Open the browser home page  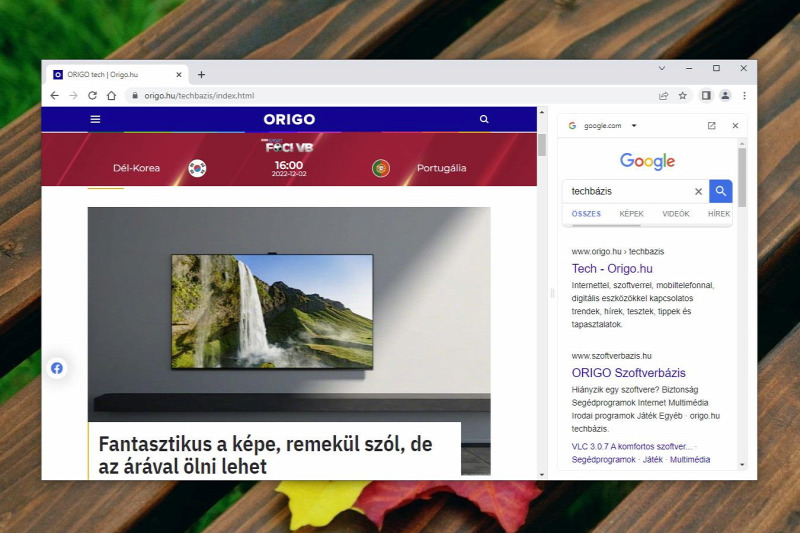tap(111, 95)
